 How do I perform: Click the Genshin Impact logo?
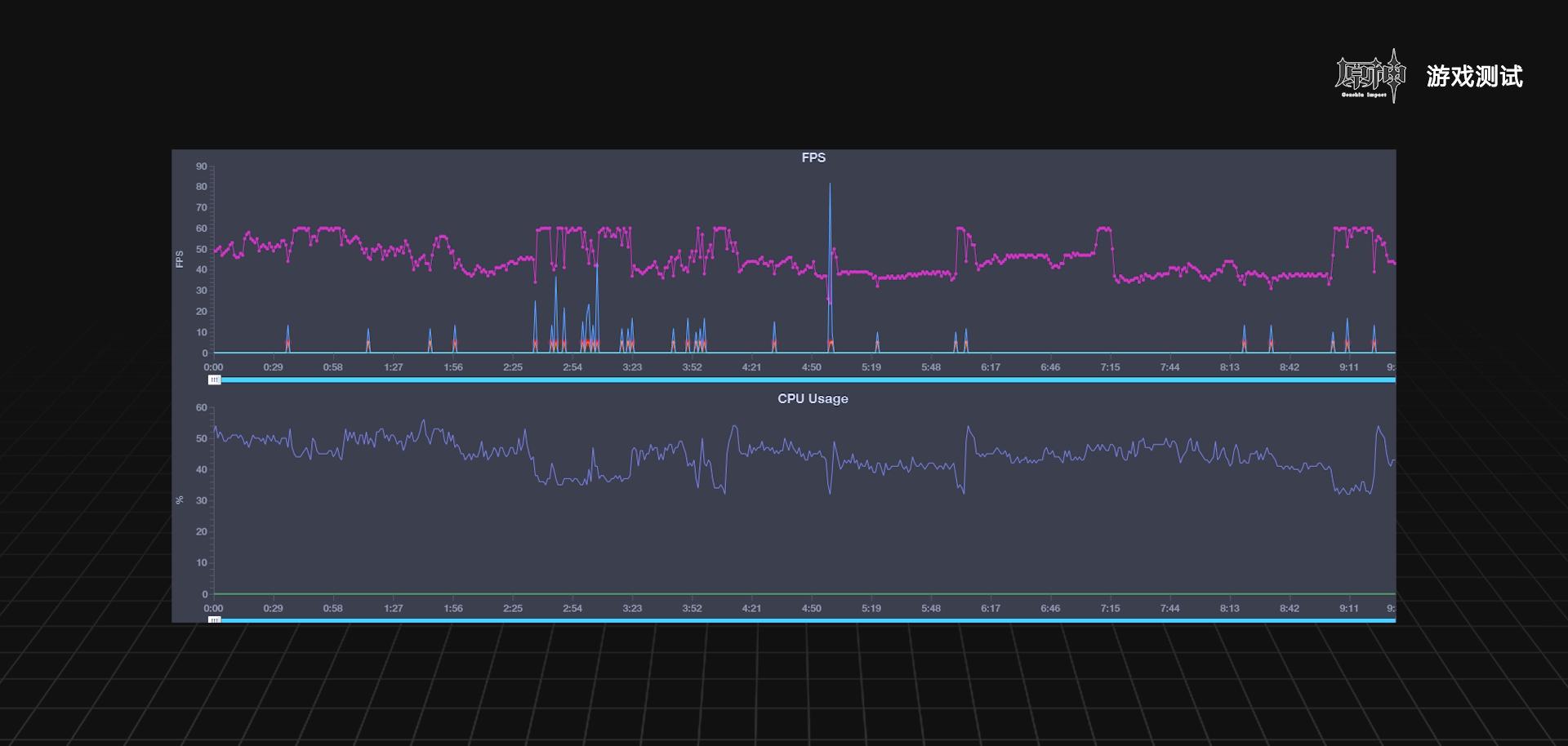1370,76
